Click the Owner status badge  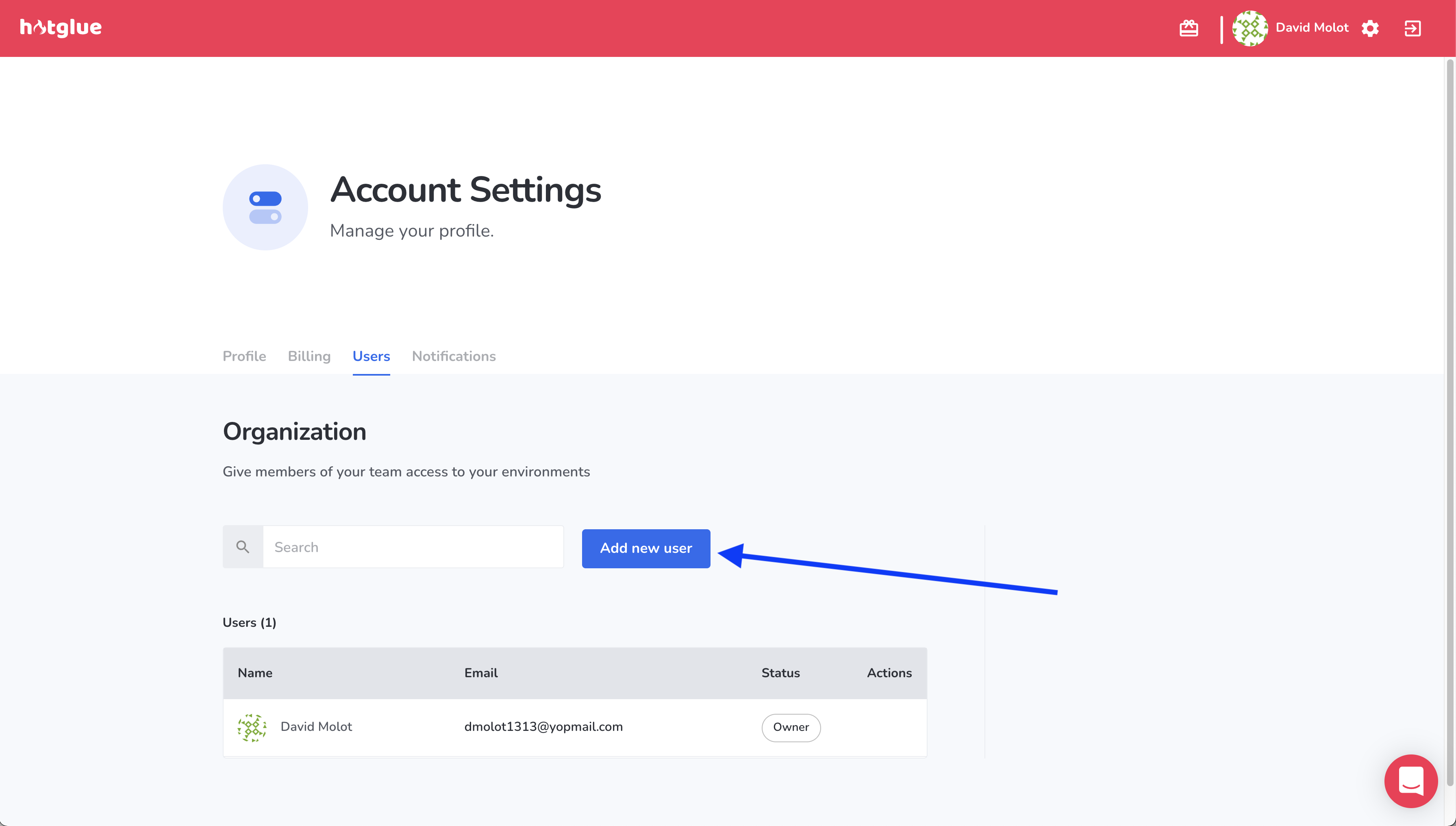click(791, 727)
